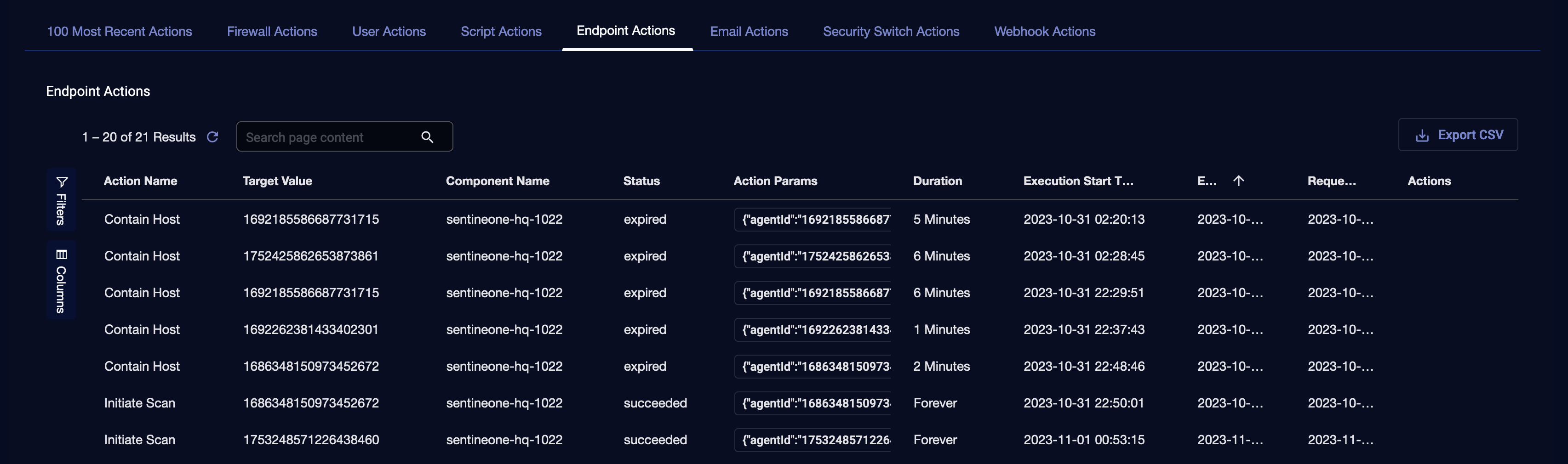1568x464 pixels.
Task: Export the results to CSV
Action: (1458, 135)
